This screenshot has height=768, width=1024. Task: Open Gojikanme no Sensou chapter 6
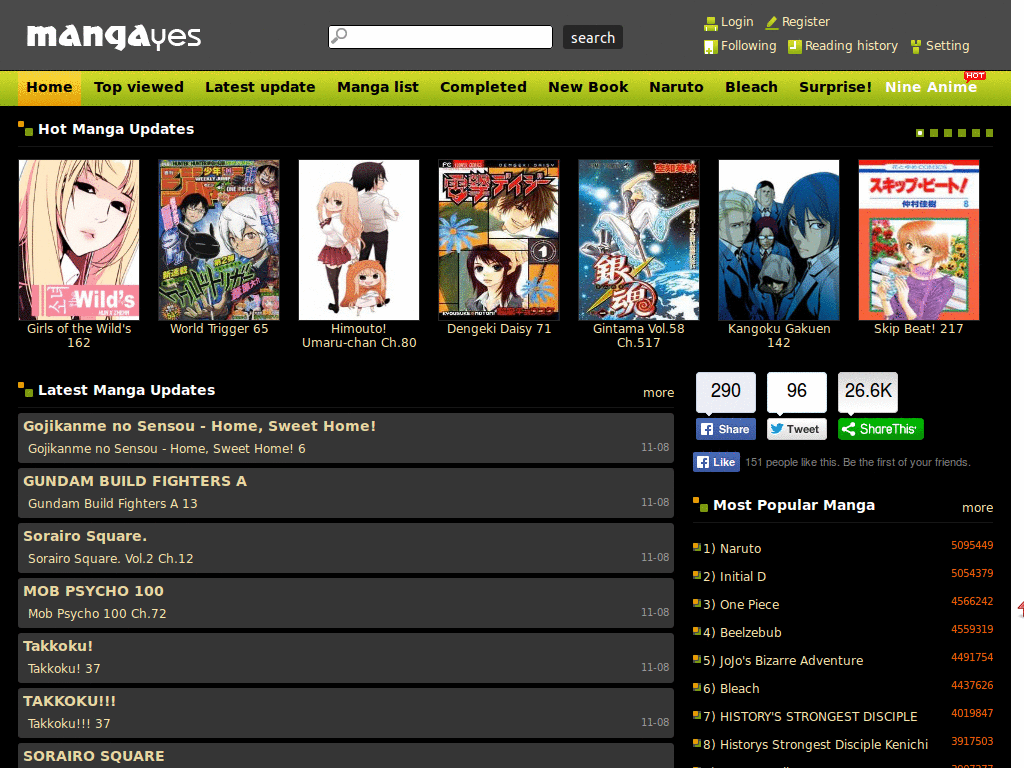tap(167, 449)
